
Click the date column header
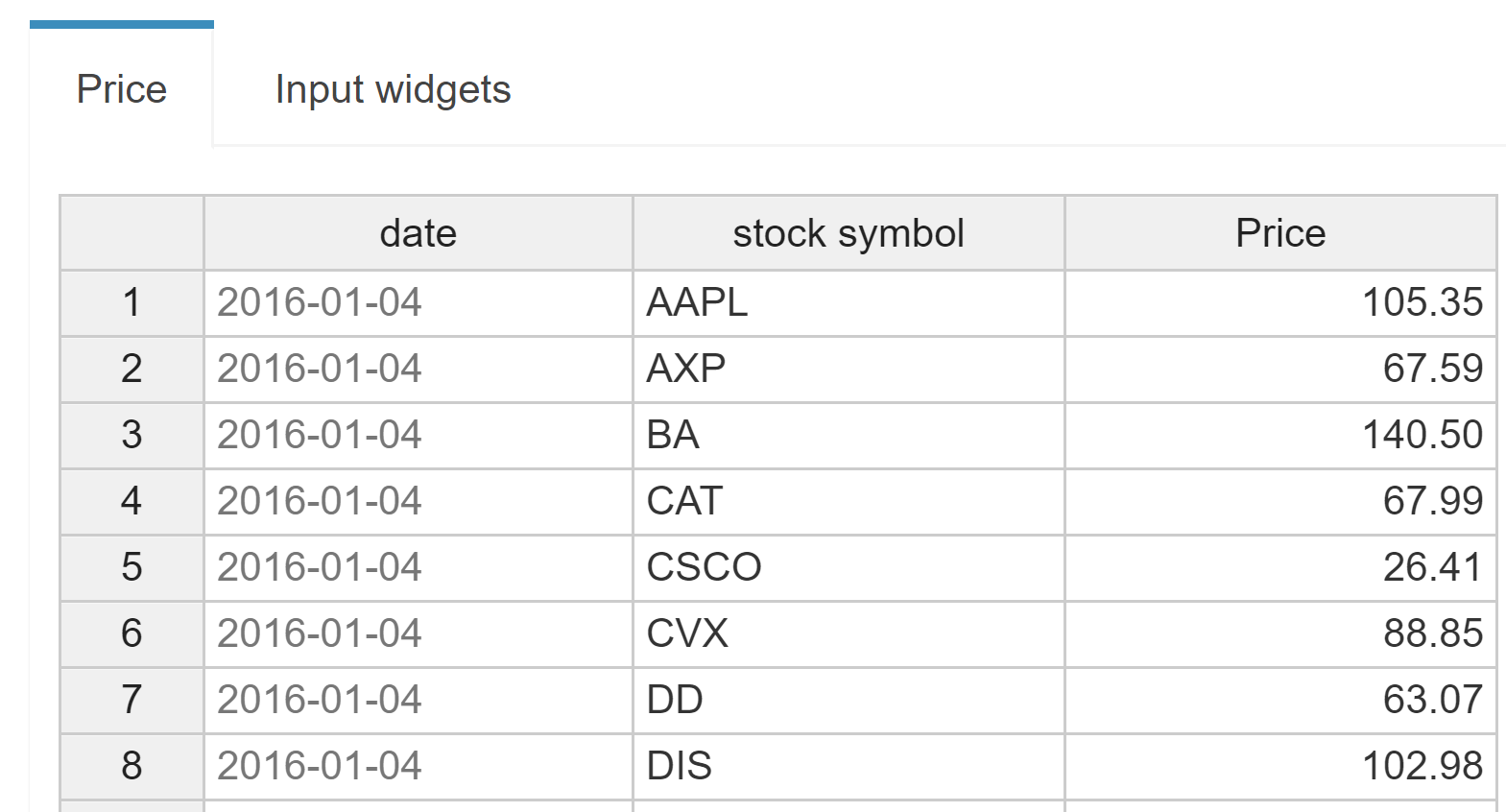click(418, 233)
